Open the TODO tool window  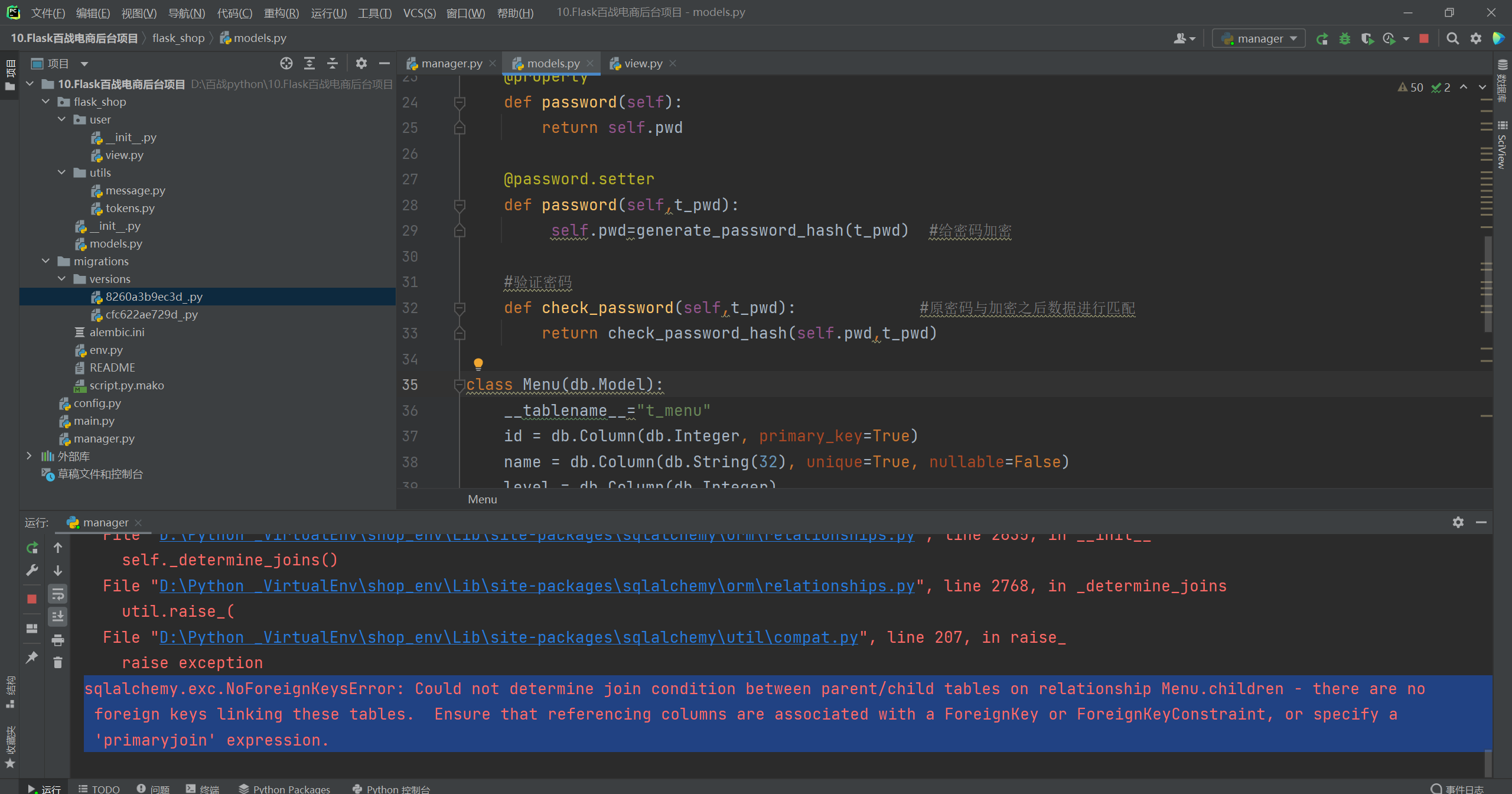pos(99,788)
